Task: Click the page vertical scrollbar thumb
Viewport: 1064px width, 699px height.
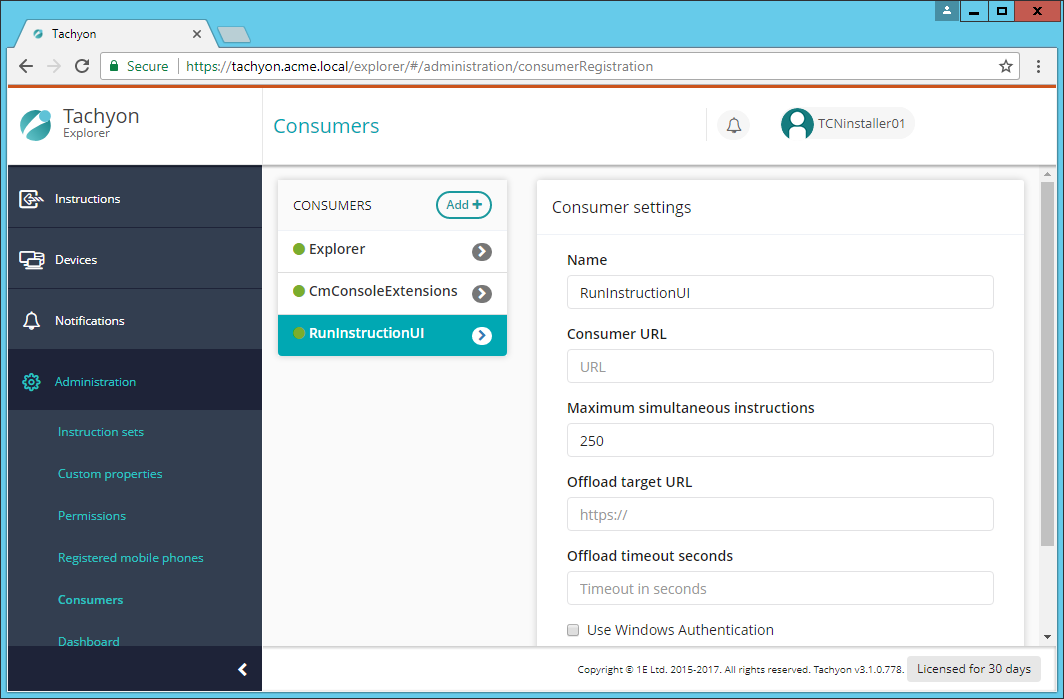Action: (1047, 363)
